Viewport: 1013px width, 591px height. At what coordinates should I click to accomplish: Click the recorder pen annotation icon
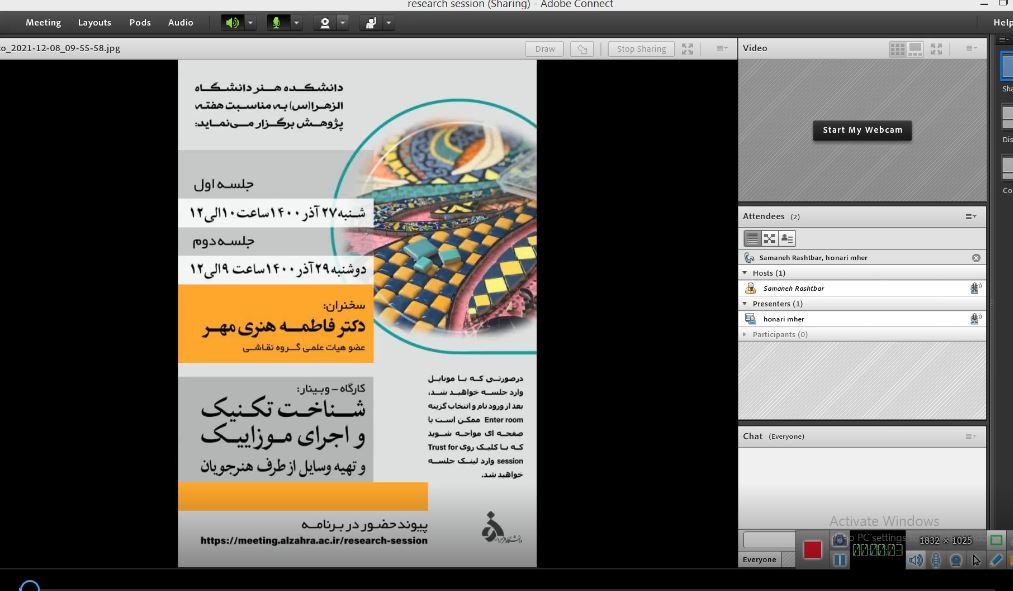(x=996, y=560)
